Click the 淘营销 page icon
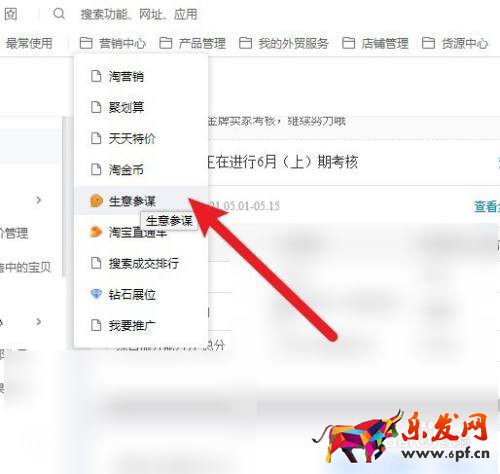Screen dimensions: 500x474 (96, 76)
